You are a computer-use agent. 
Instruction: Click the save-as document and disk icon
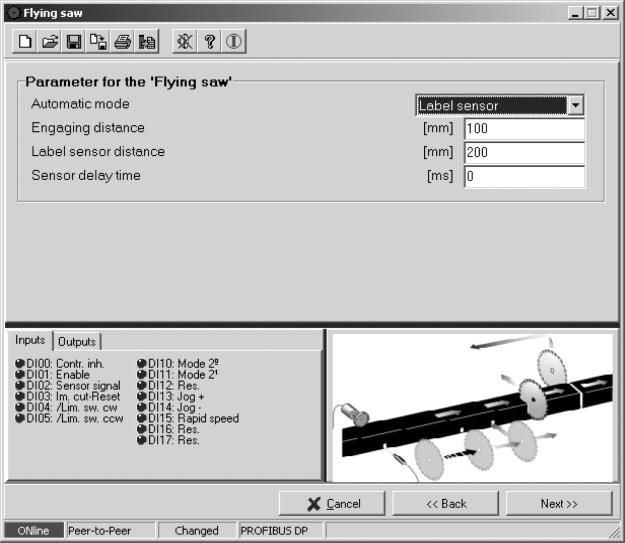coord(98,41)
